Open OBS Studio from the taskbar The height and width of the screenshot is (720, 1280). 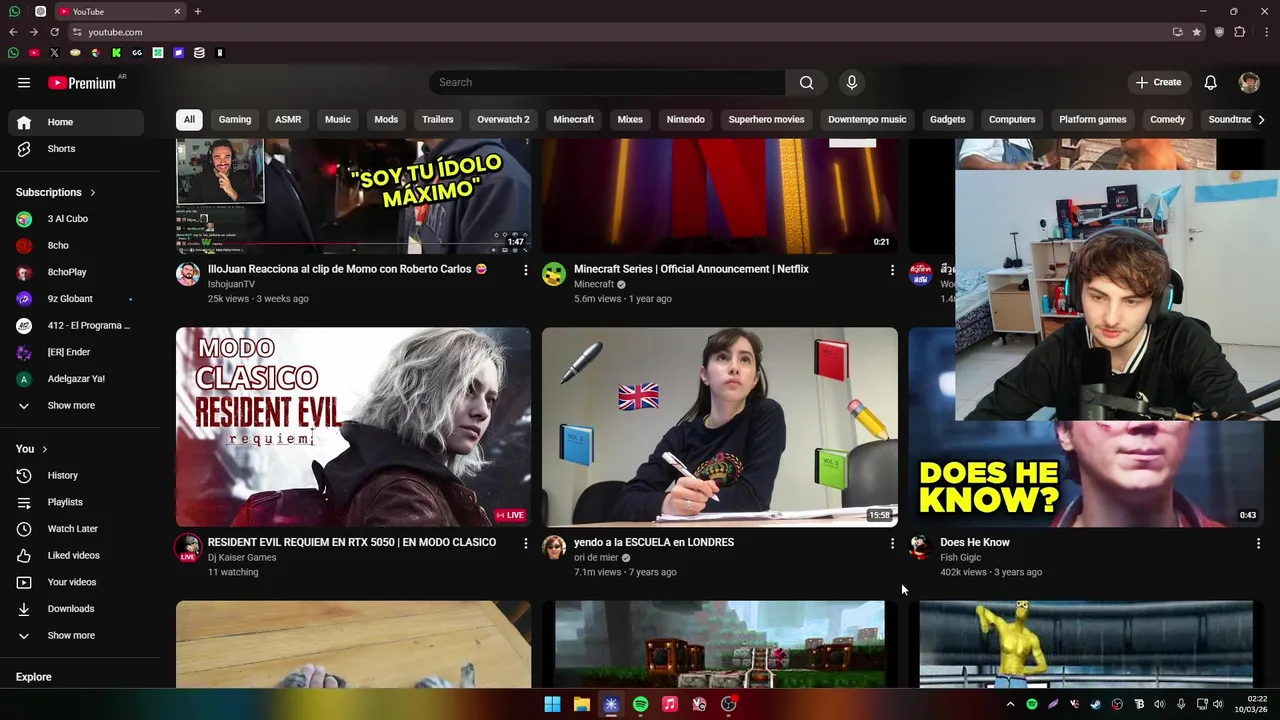click(729, 704)
